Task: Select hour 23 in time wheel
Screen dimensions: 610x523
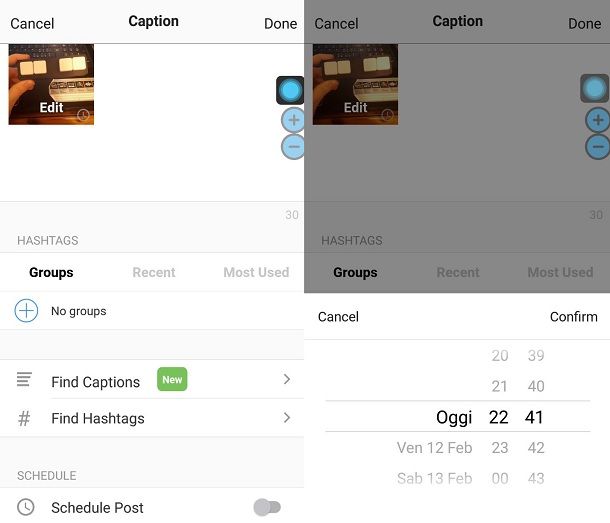Action: coord(500,448)
